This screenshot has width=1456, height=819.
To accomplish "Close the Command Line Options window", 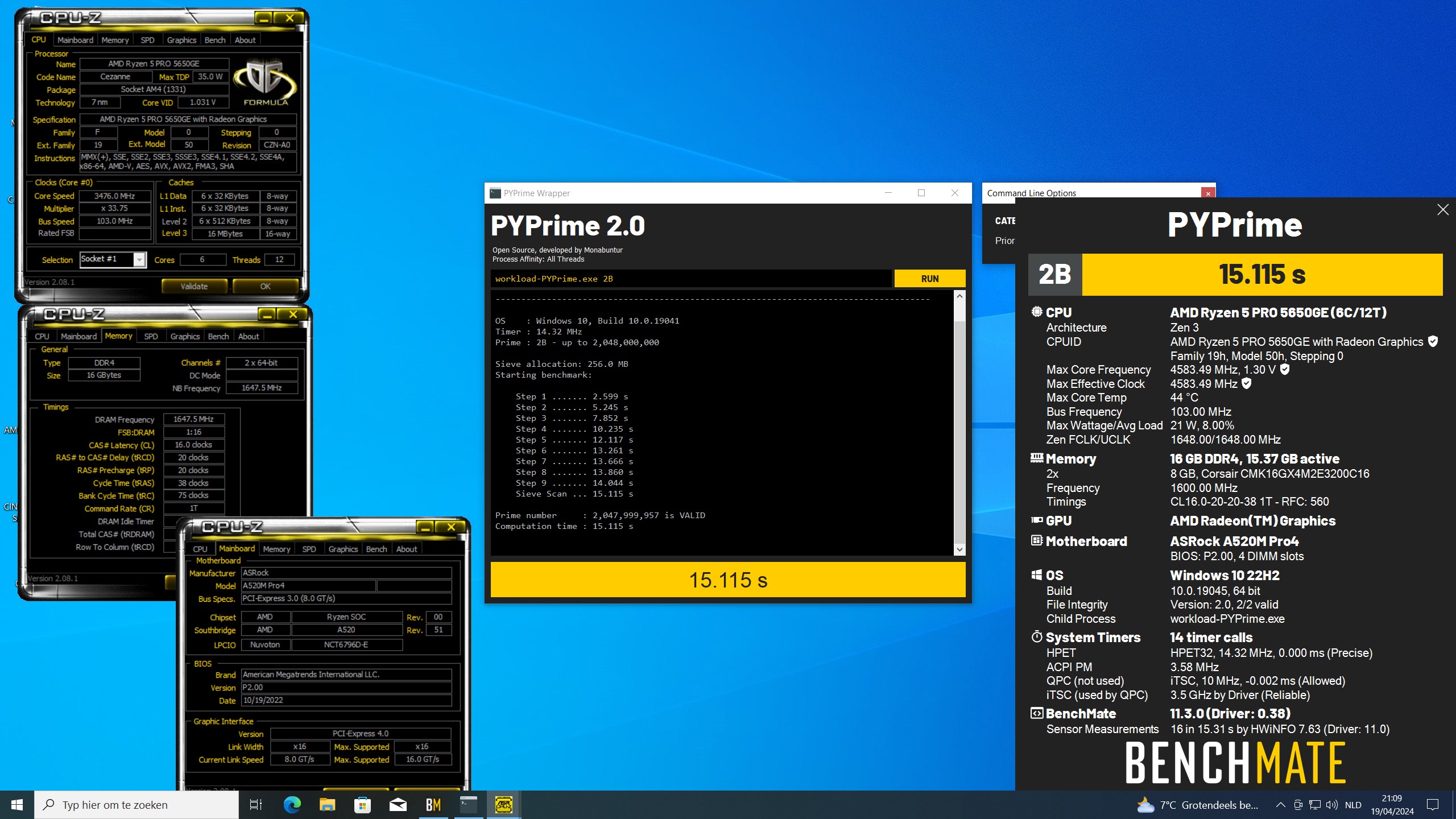I will click(1208, 193).
